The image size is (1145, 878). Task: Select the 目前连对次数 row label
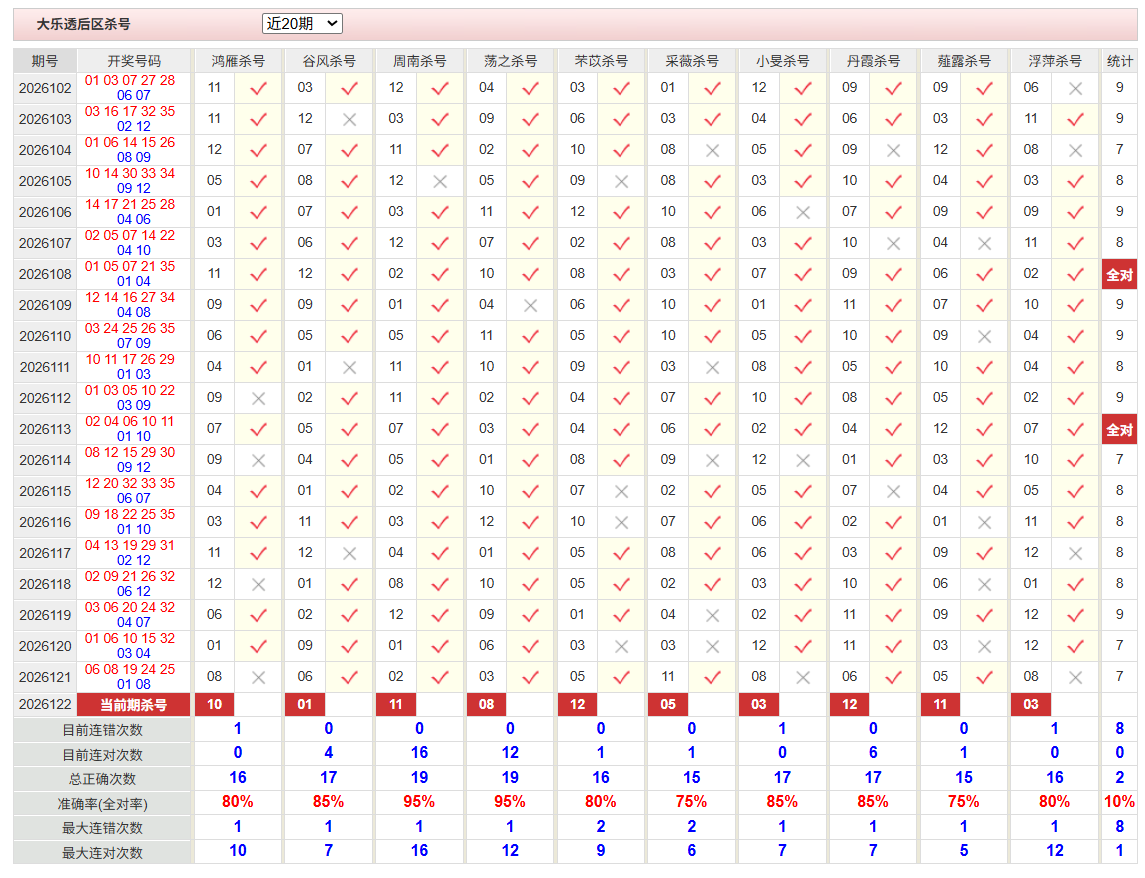click(x=102, y=755)
